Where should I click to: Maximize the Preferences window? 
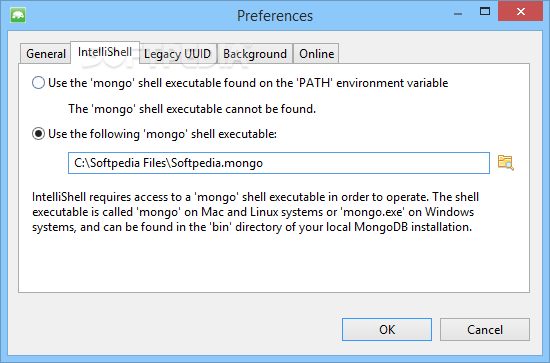485,12
